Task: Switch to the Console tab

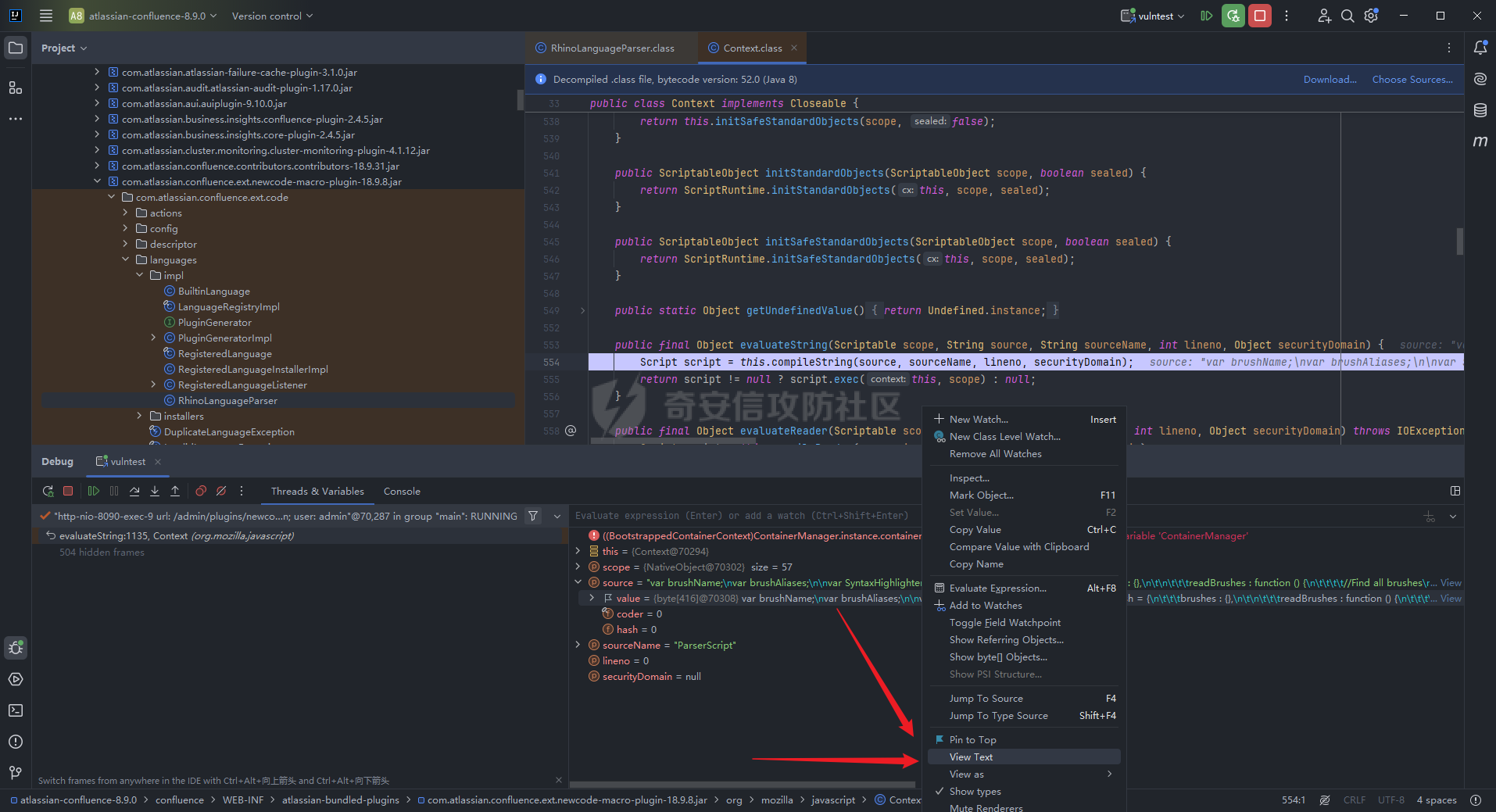Action: pos(402,492)
